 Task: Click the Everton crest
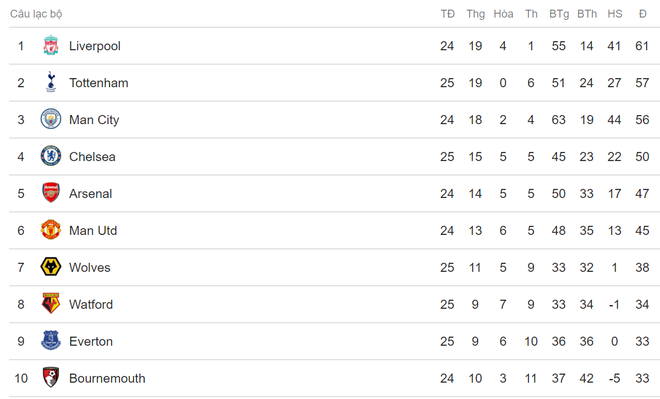[x=51, y=340]
